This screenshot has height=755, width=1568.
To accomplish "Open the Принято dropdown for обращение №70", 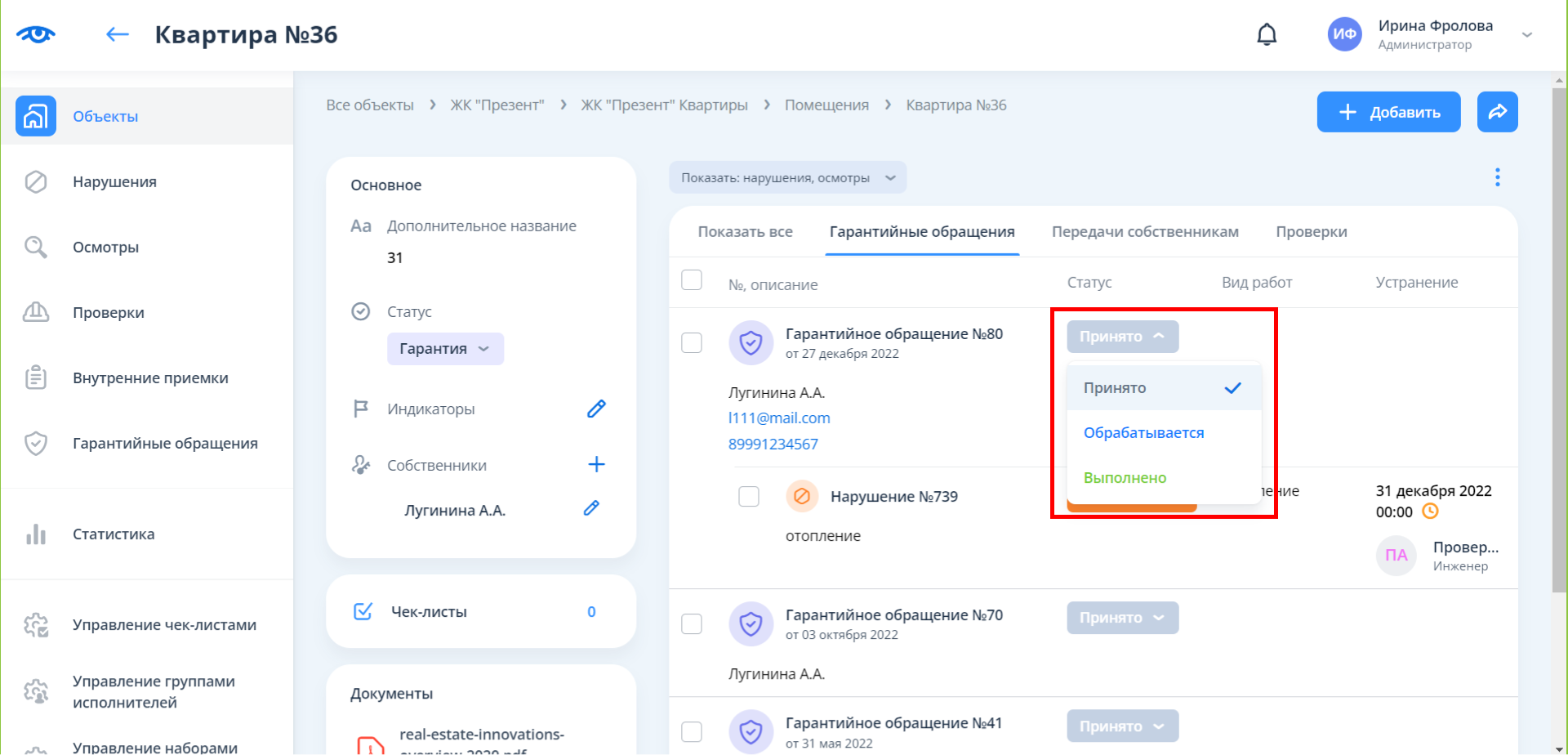I will pyautogui.click(x=1122, y=618).
